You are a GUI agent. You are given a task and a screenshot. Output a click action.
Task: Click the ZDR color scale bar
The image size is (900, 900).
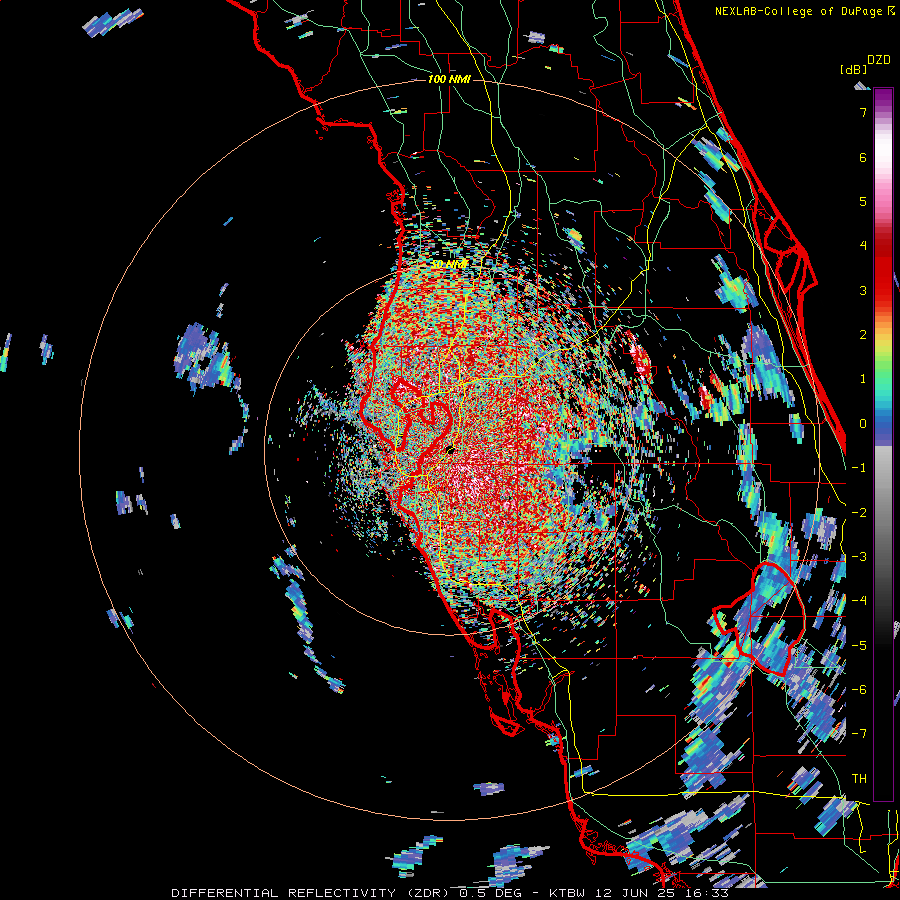[883, 444]
